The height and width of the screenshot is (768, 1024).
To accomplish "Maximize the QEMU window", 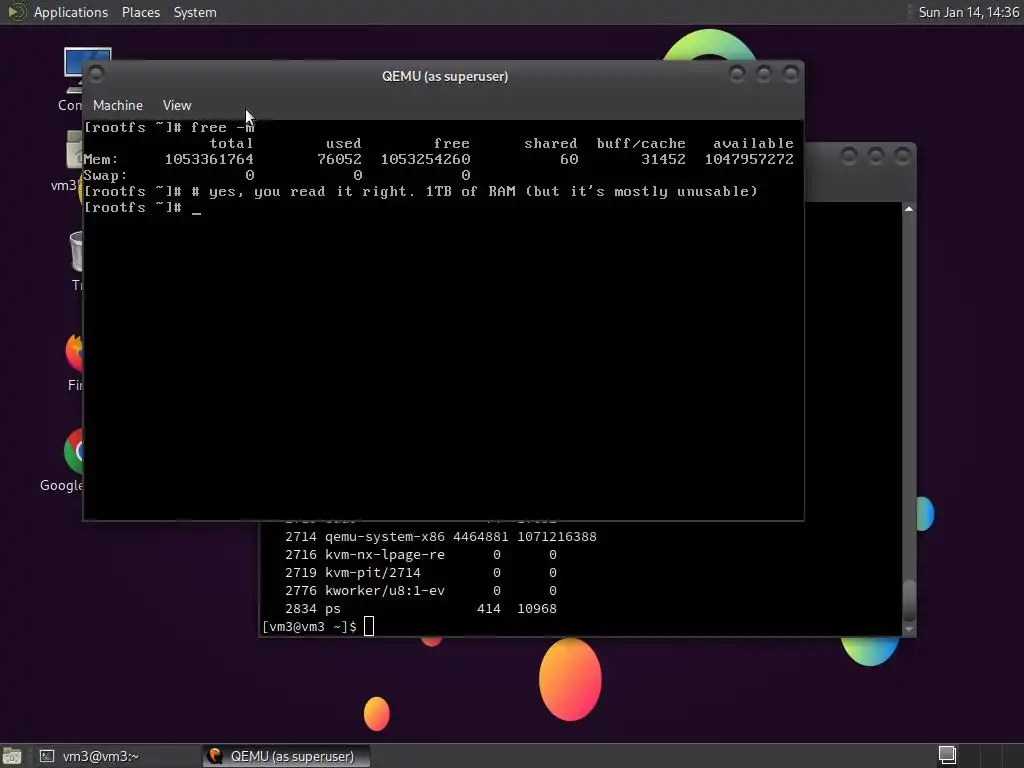I will [x=763, y=74].
